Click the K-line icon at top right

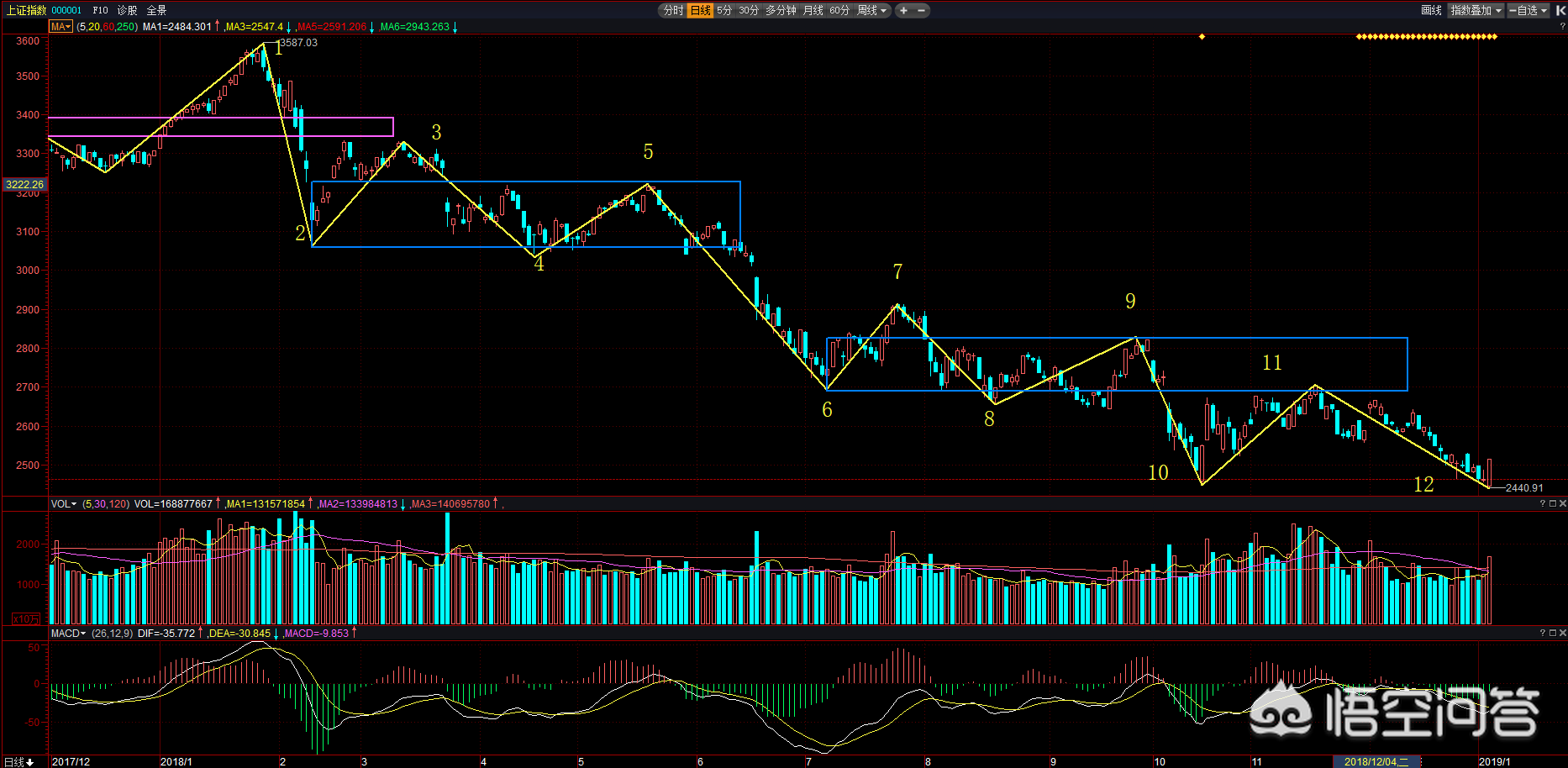(x=1560, y=10)
